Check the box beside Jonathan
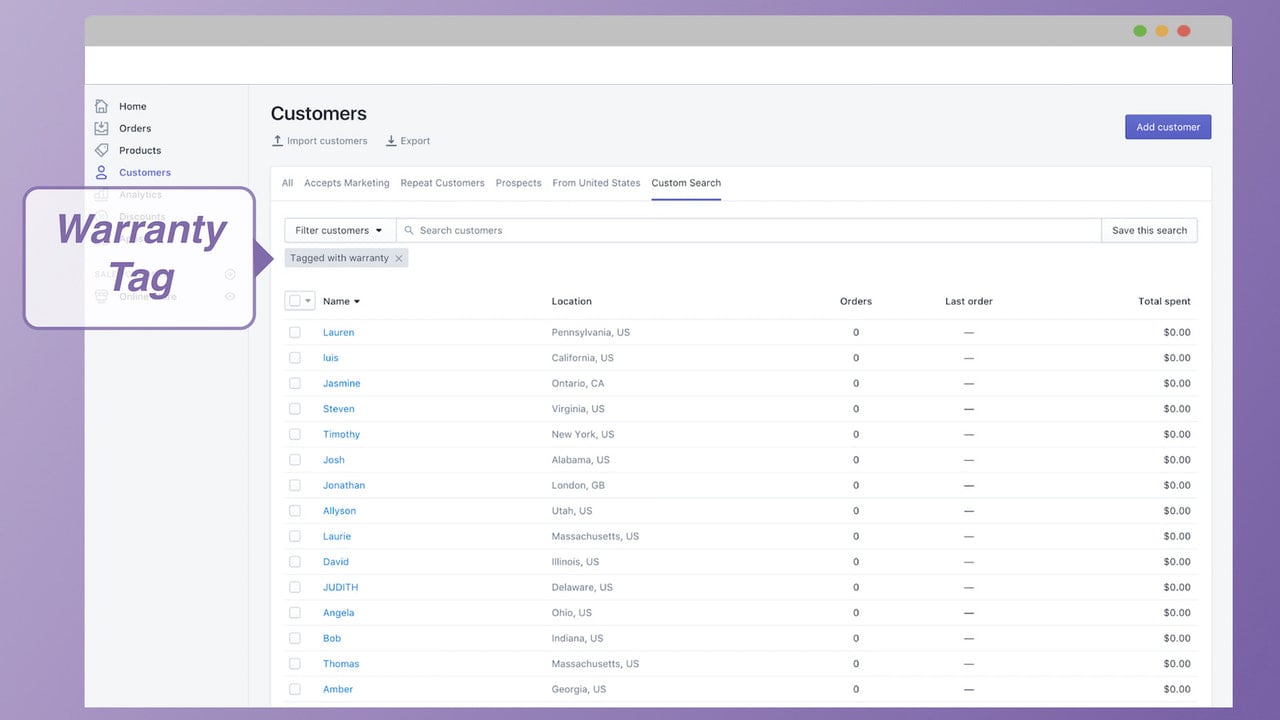This screenshot has width=1280, height=720. [x=295, y=485]
